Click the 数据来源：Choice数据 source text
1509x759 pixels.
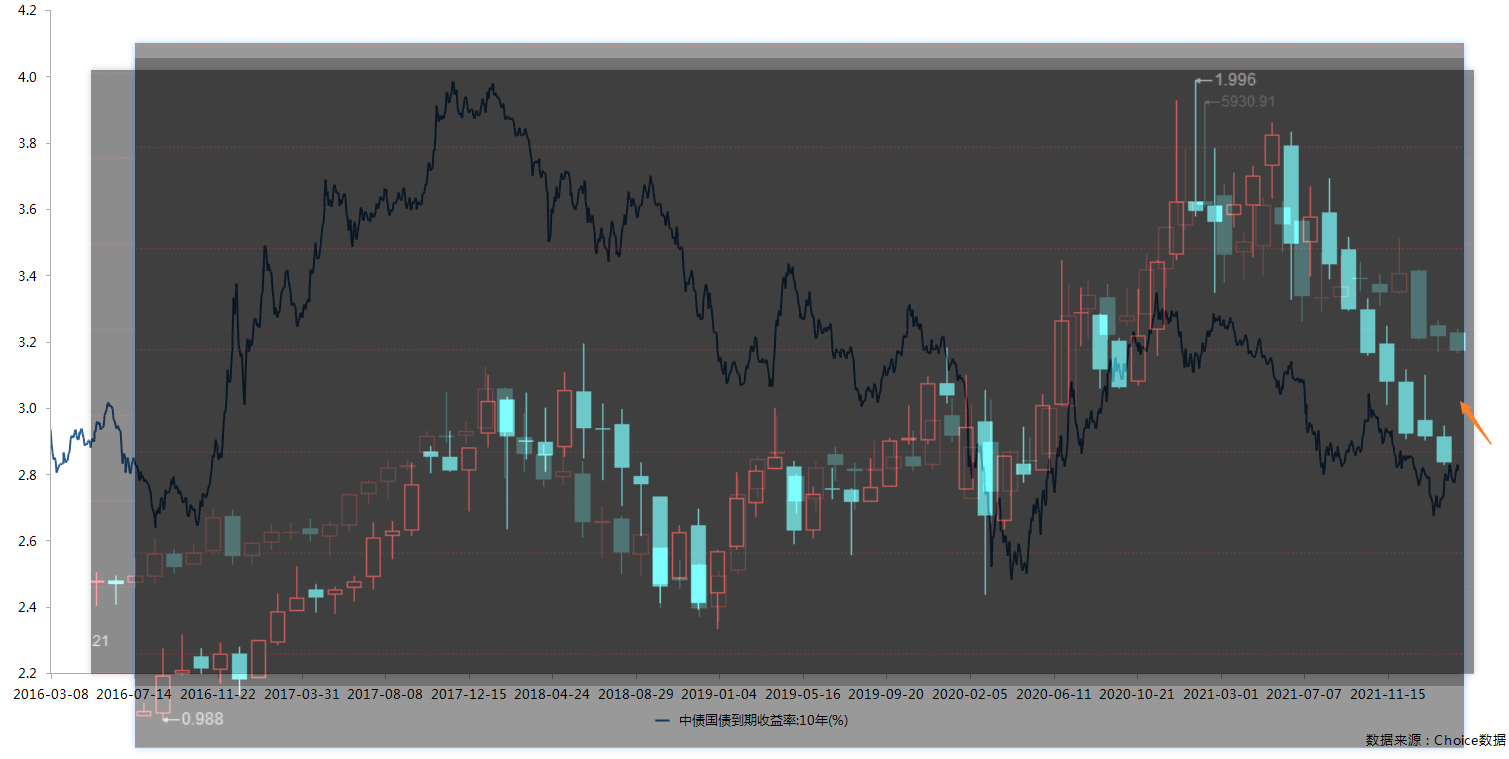[1436, 740]
